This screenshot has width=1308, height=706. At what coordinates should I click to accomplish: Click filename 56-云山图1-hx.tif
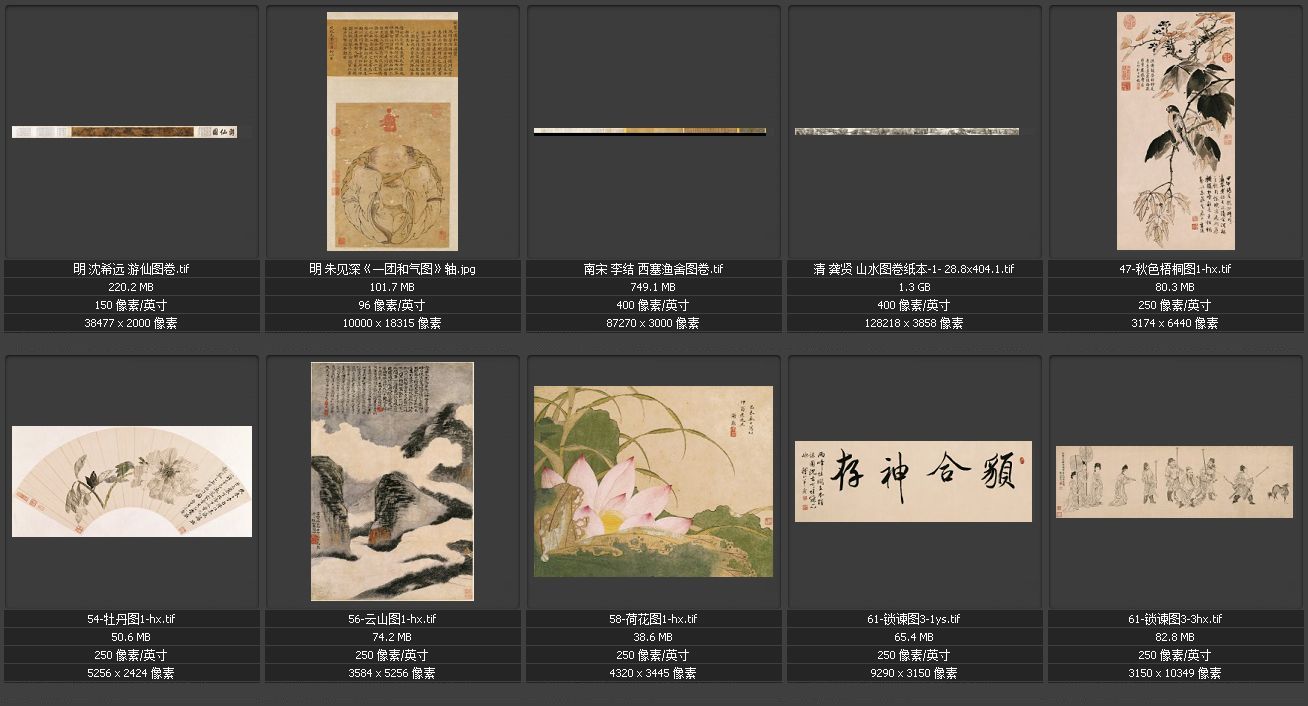[392, 619]
